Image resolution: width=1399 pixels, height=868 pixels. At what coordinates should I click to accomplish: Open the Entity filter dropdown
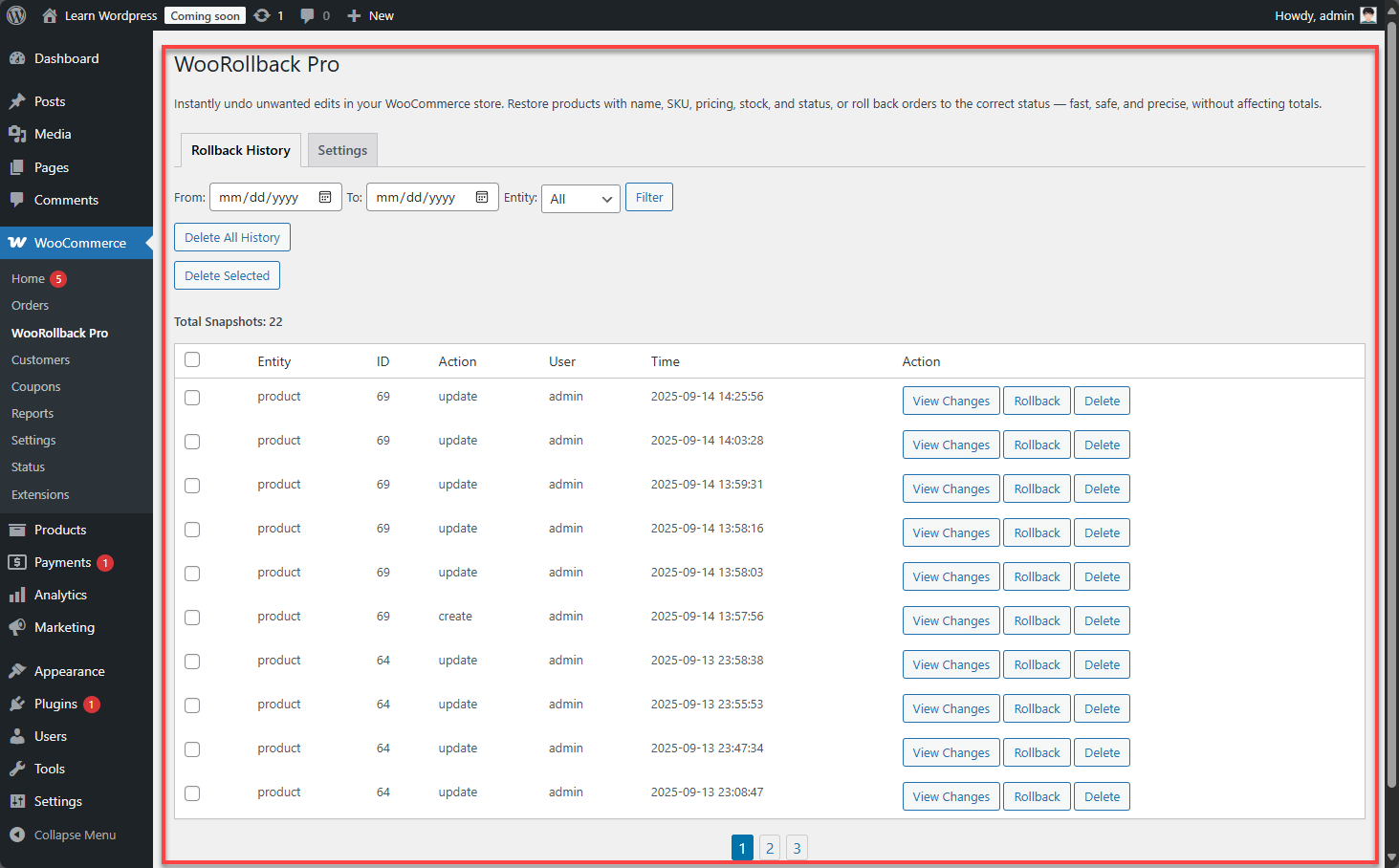[580, 198]
